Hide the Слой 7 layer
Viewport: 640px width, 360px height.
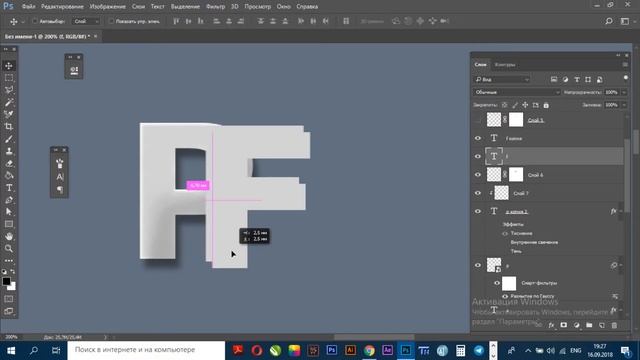[x=478, y=193]
